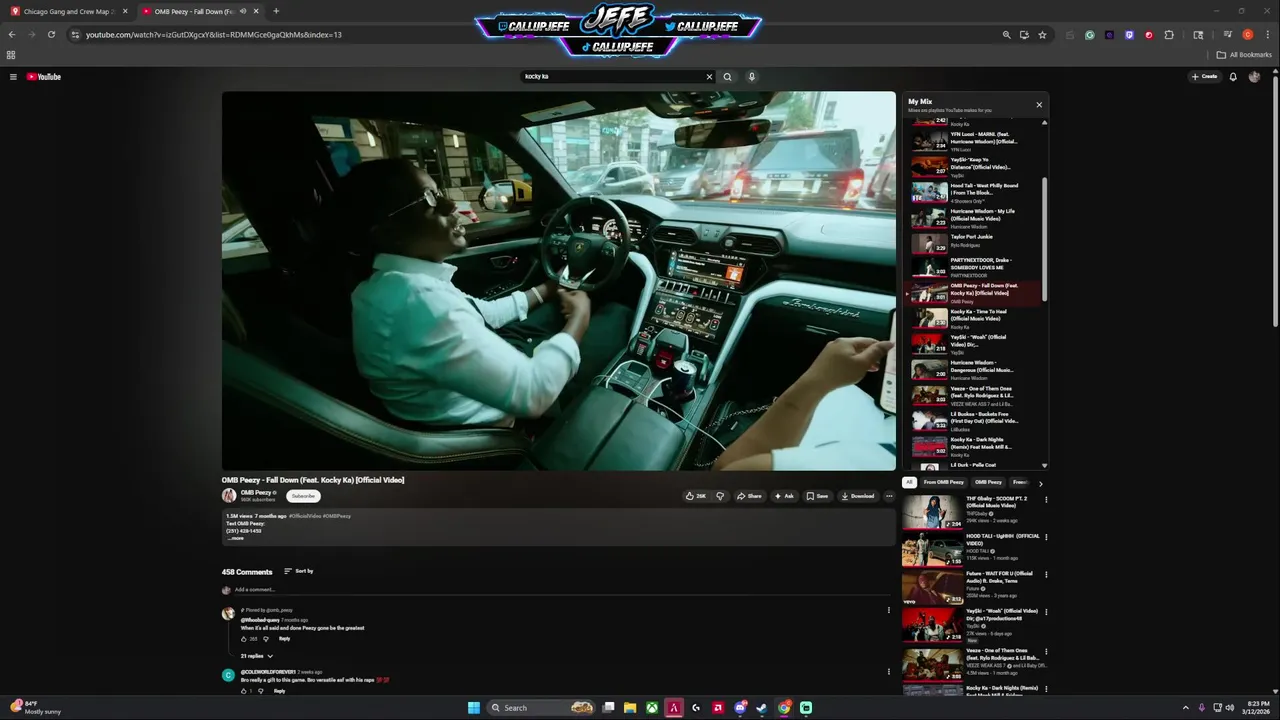
Task: Click the Ask button under the video
Action: tap(784, 496)
